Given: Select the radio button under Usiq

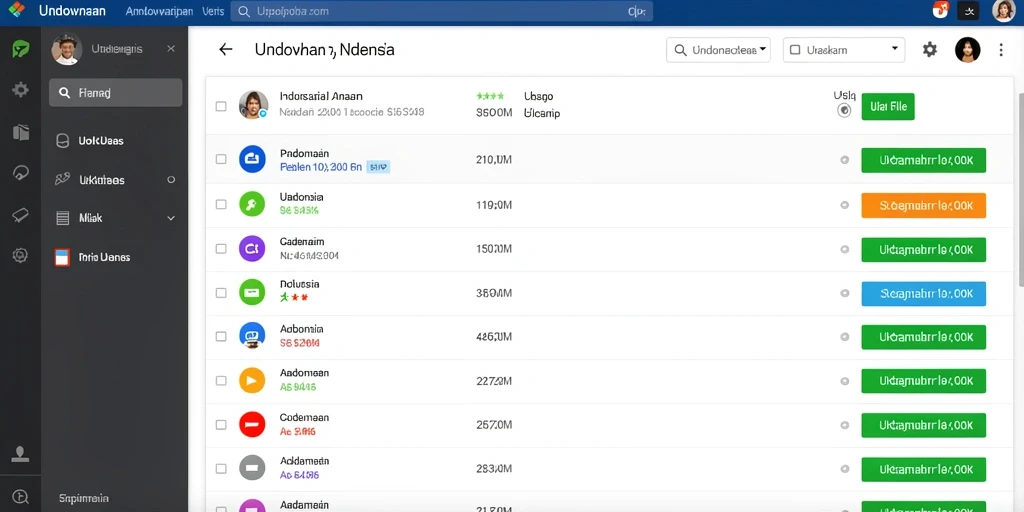Looking at the screenshot, I should click(844, 110).
